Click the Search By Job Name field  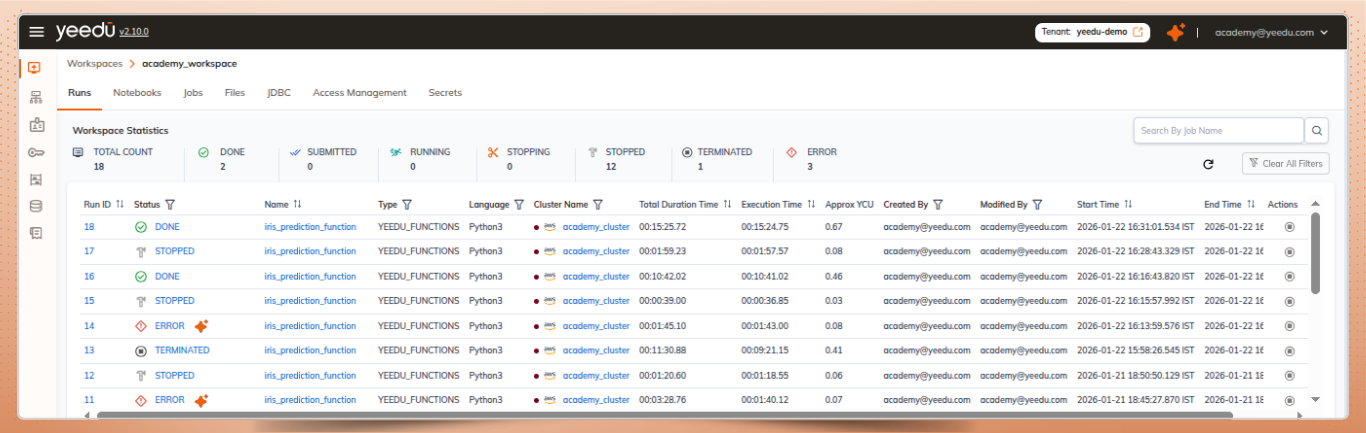tap(1218, 130)
